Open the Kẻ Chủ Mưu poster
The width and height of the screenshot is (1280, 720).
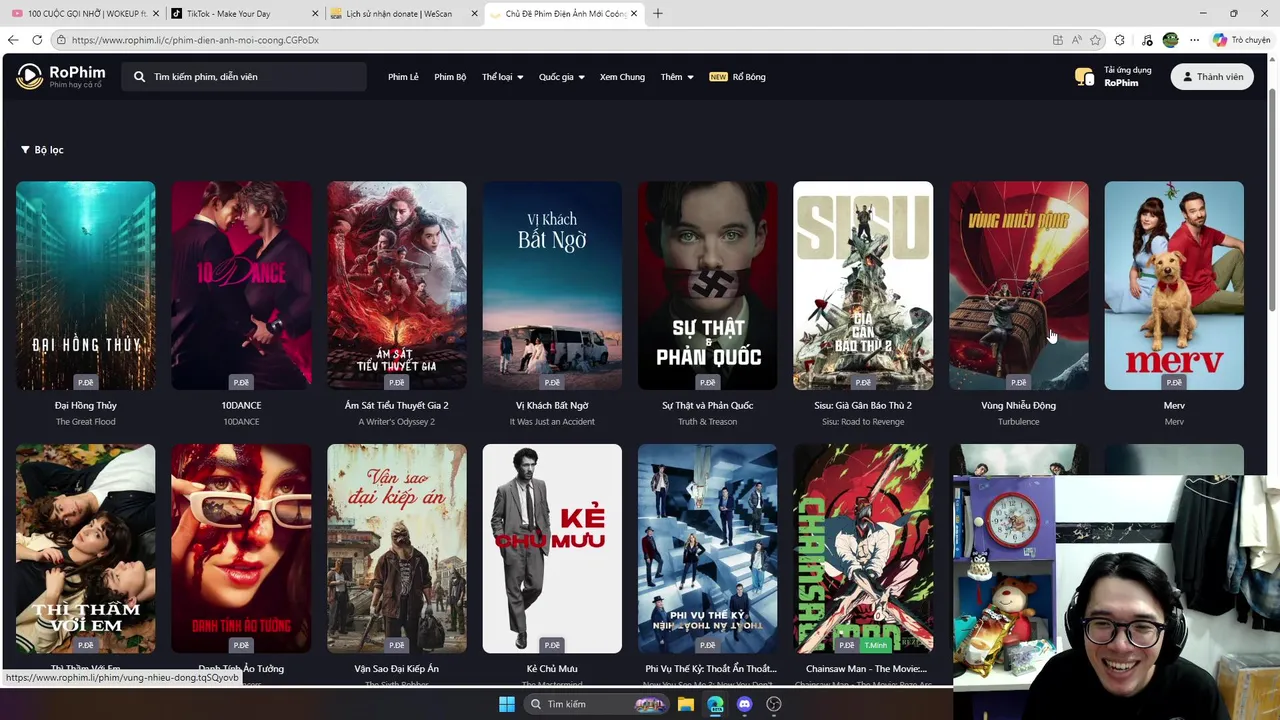click(552, 548)
